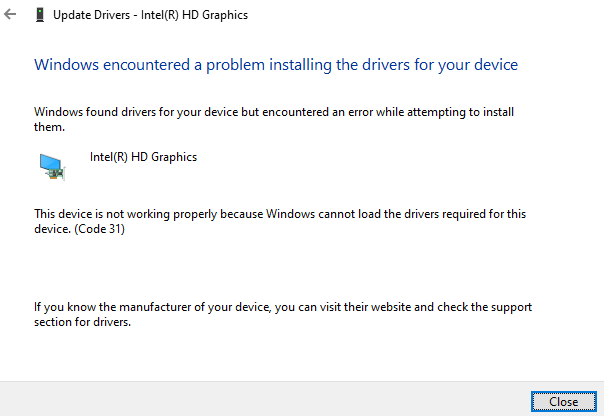The width and height of the screenshot is (604, 416).
Task: Click the small device icon in title bar
Action: click(39, 15)
